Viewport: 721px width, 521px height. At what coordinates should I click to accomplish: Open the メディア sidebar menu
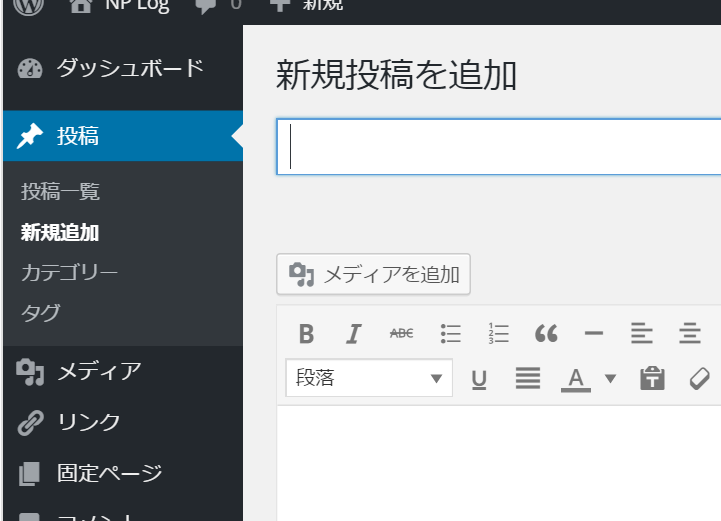click(123, 372)
